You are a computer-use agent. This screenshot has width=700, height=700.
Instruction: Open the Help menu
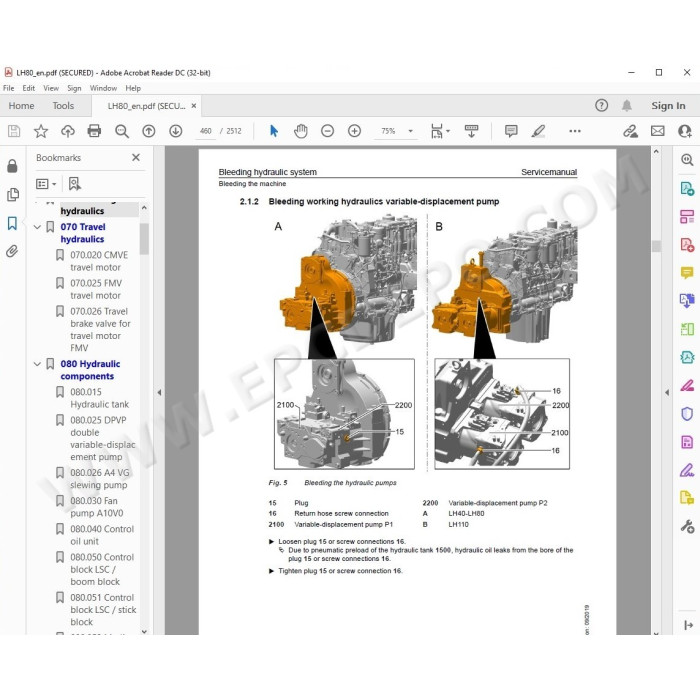(x=133, y=88)
